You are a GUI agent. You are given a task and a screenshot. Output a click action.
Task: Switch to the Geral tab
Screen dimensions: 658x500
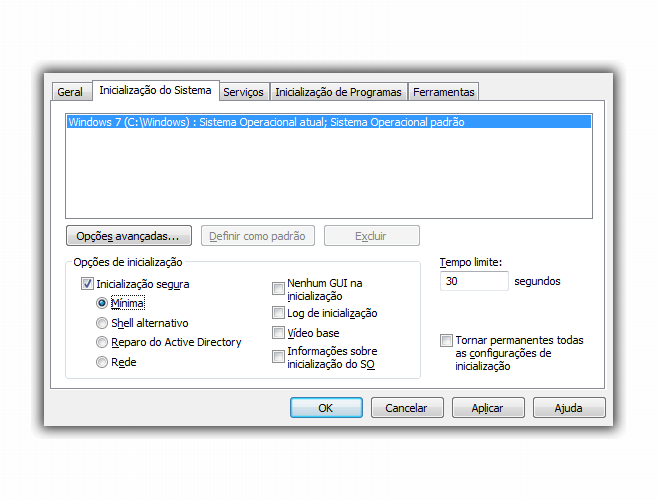70,92
